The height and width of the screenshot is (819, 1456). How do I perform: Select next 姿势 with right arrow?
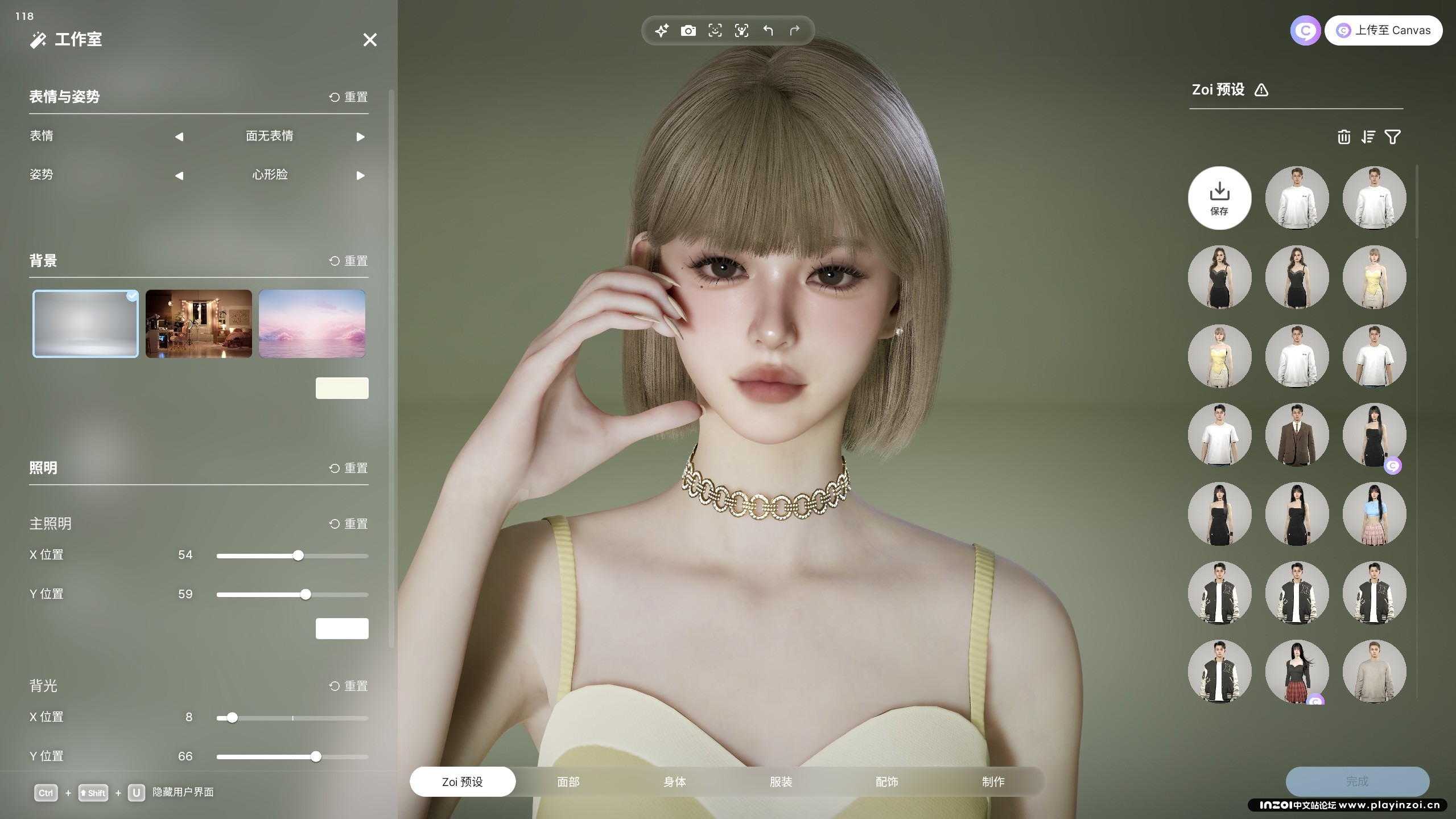tap(360, 175)
